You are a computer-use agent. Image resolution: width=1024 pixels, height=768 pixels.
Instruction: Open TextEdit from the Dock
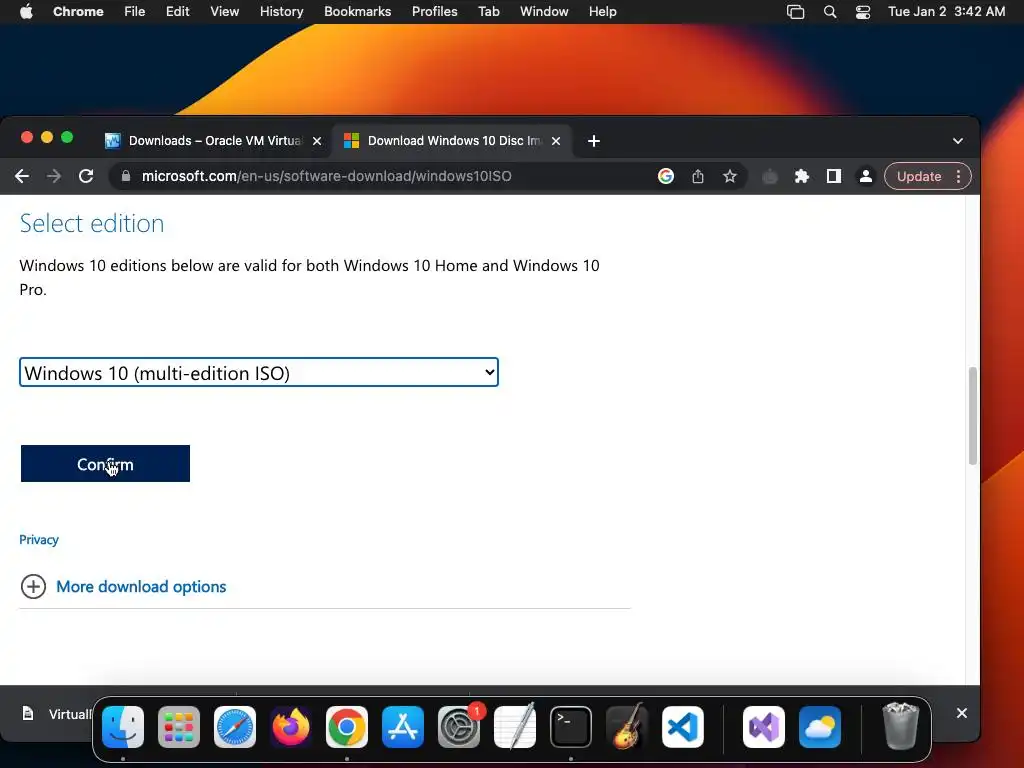(515, 727)
